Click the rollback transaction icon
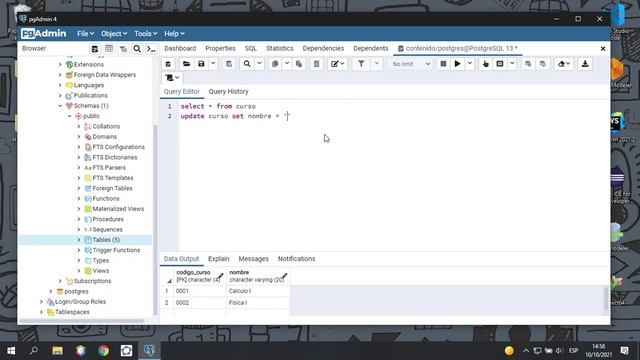This screenshot has width=640, height=360. 542,64
